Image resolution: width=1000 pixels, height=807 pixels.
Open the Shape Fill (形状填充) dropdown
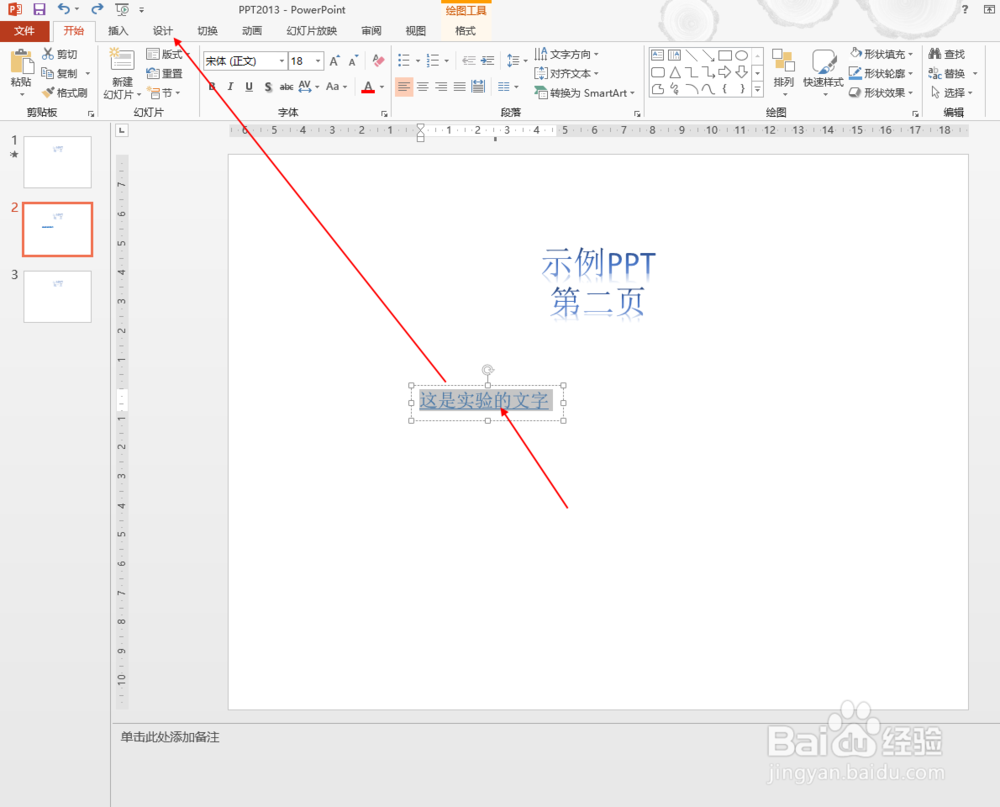(881, 54)
